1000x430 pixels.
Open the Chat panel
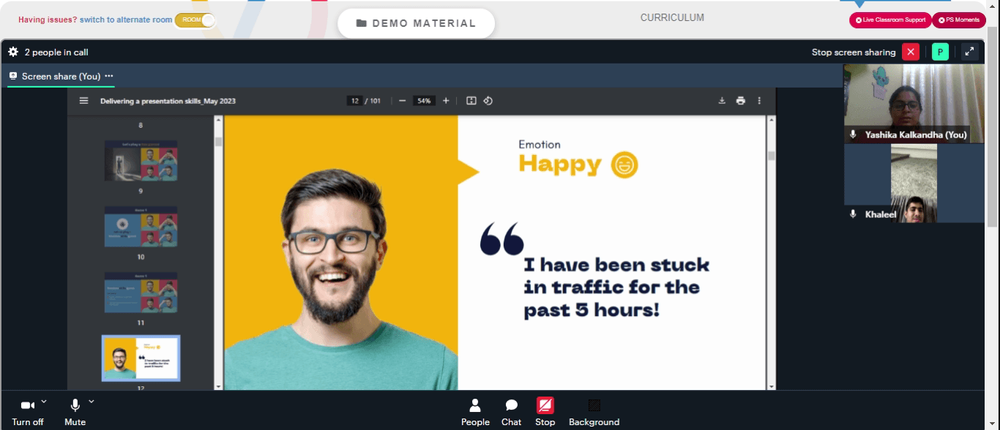tap(511, 412)
